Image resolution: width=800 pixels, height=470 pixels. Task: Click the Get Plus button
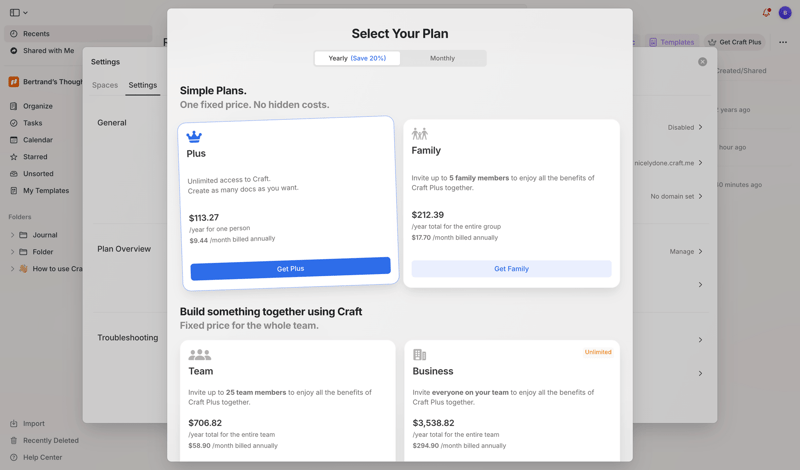click(x=290, y=268)
